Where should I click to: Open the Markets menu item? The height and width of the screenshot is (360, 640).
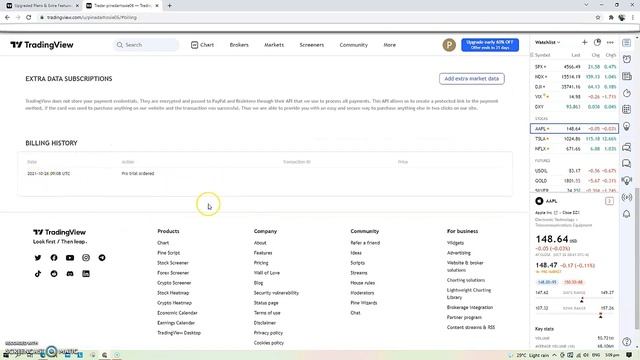[x=274, y=45]
